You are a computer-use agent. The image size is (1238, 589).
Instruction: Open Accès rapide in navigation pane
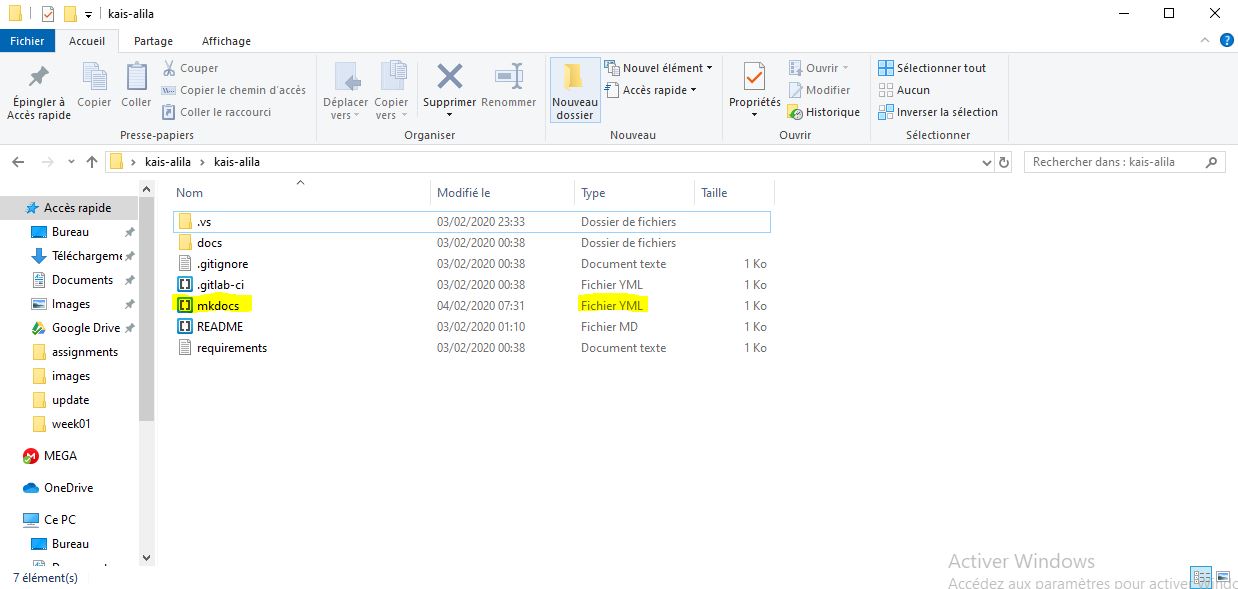pos(70,208)
